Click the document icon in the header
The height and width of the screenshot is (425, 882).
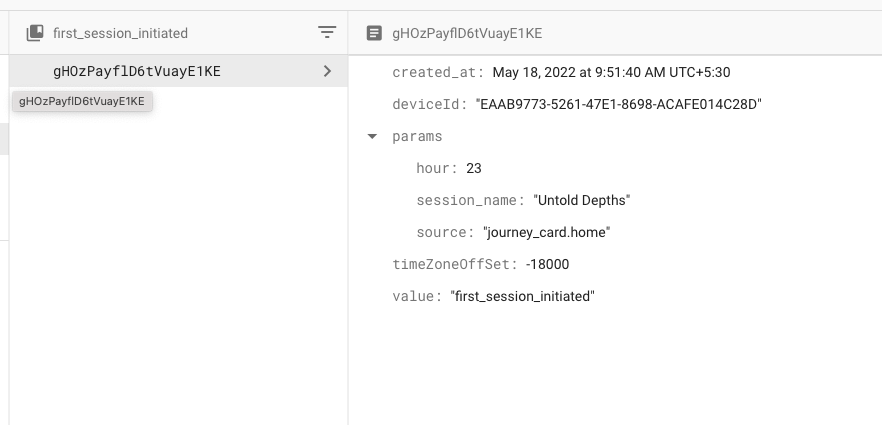point(374,33)
